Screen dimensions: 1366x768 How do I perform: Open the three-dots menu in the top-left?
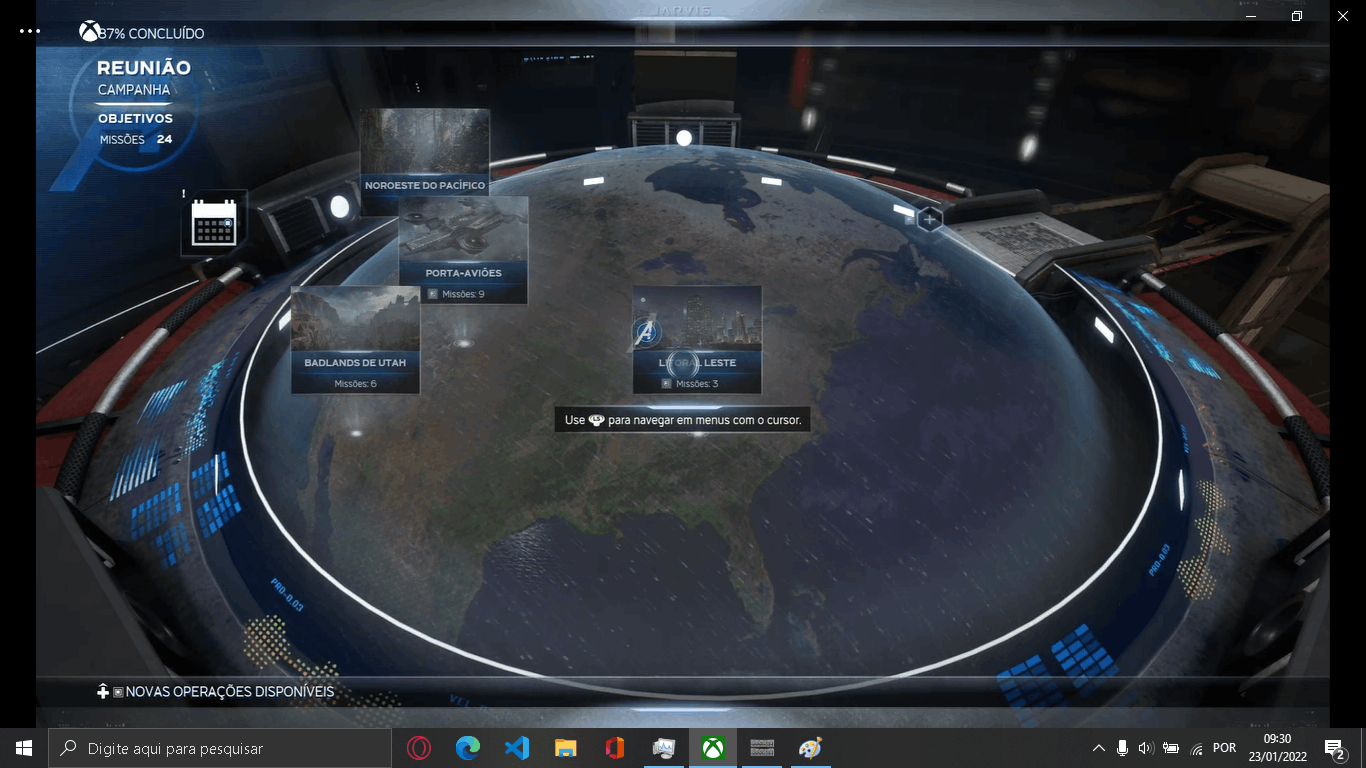(x=30, y=31)
